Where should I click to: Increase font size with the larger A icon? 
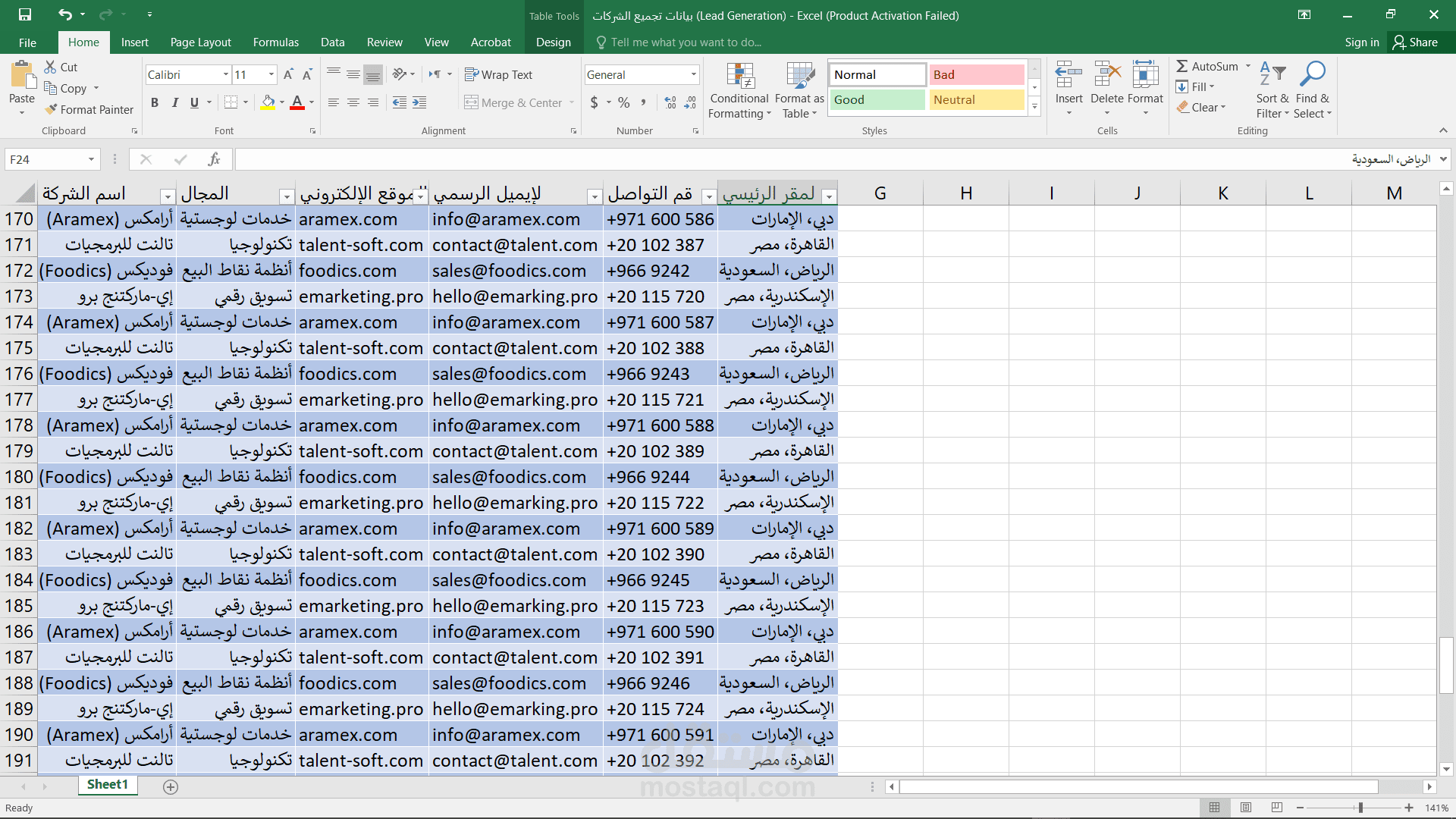tap(288, 74)
